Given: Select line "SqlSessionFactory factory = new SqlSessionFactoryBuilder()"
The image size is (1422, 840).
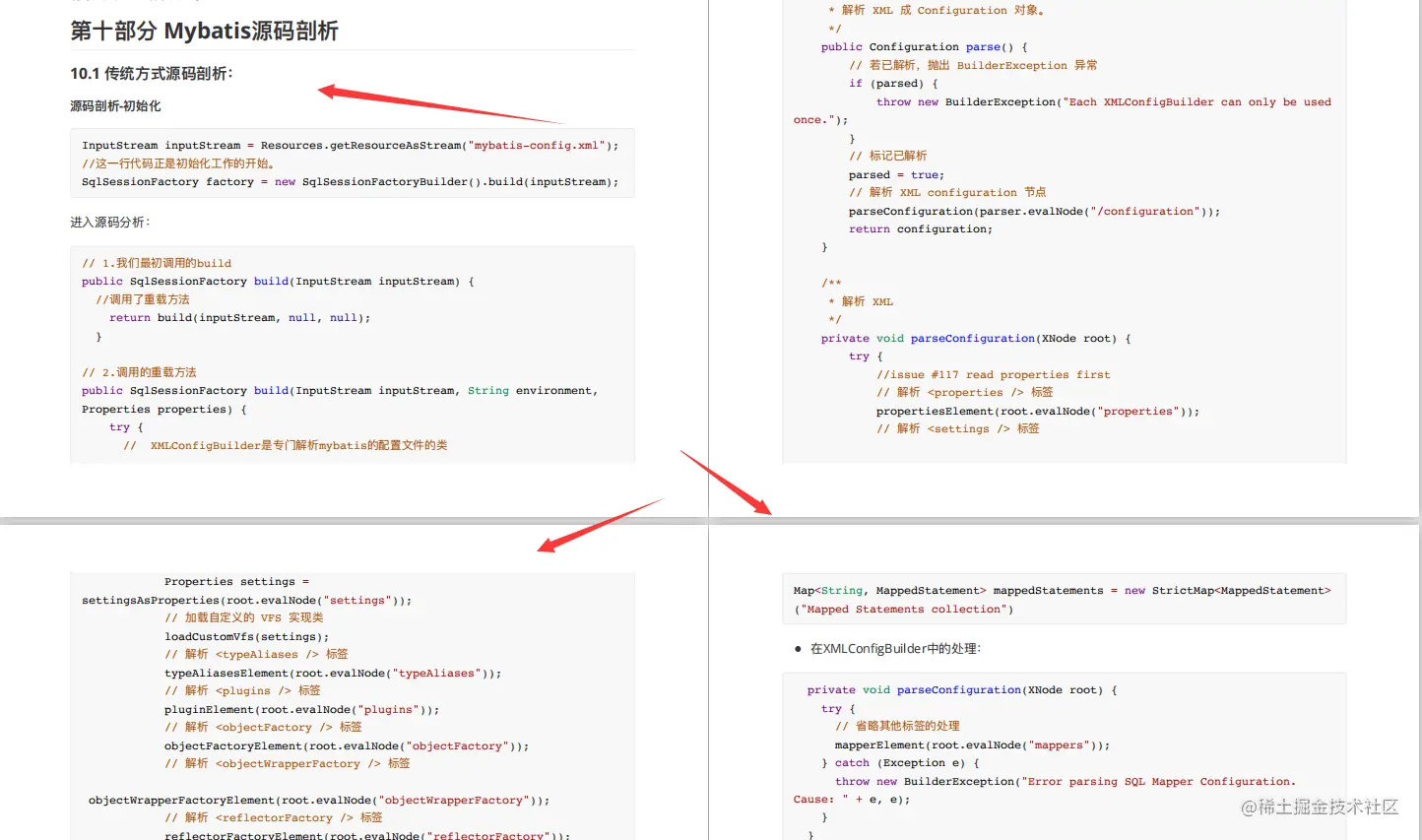Looking at the screenshot, I should point(351,182).
